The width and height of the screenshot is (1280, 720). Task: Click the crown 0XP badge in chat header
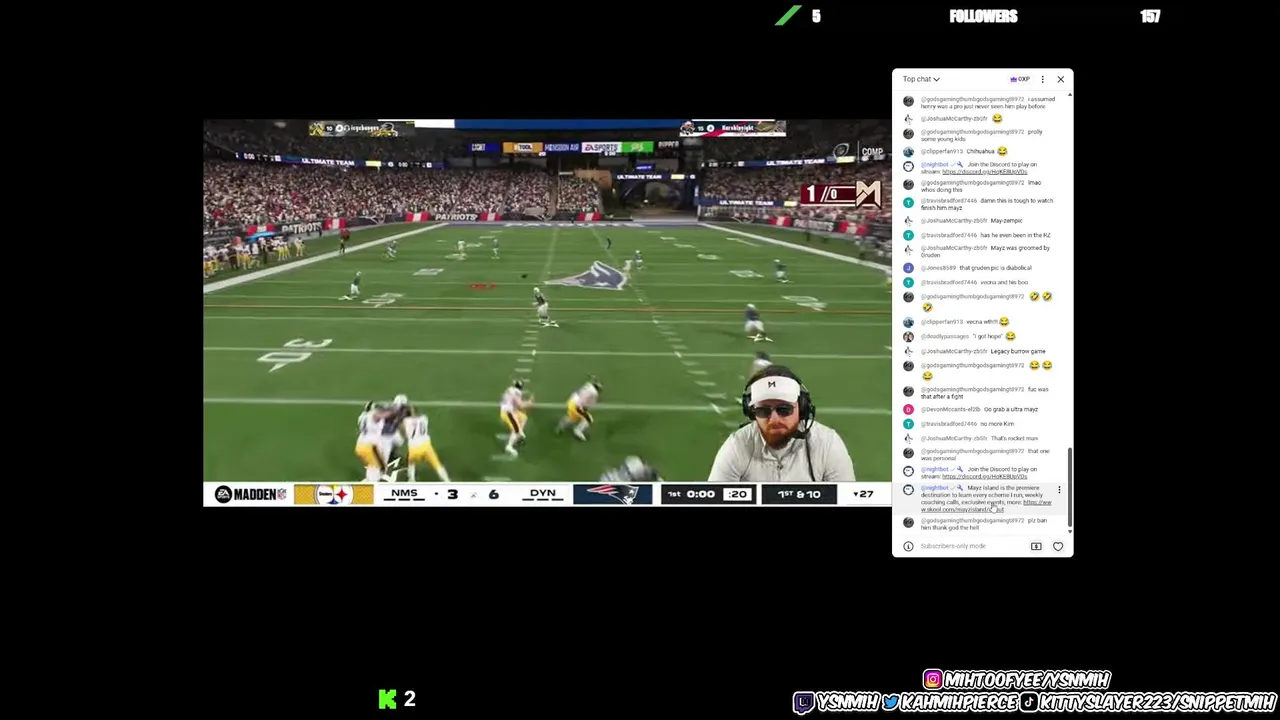[1020, 79]
